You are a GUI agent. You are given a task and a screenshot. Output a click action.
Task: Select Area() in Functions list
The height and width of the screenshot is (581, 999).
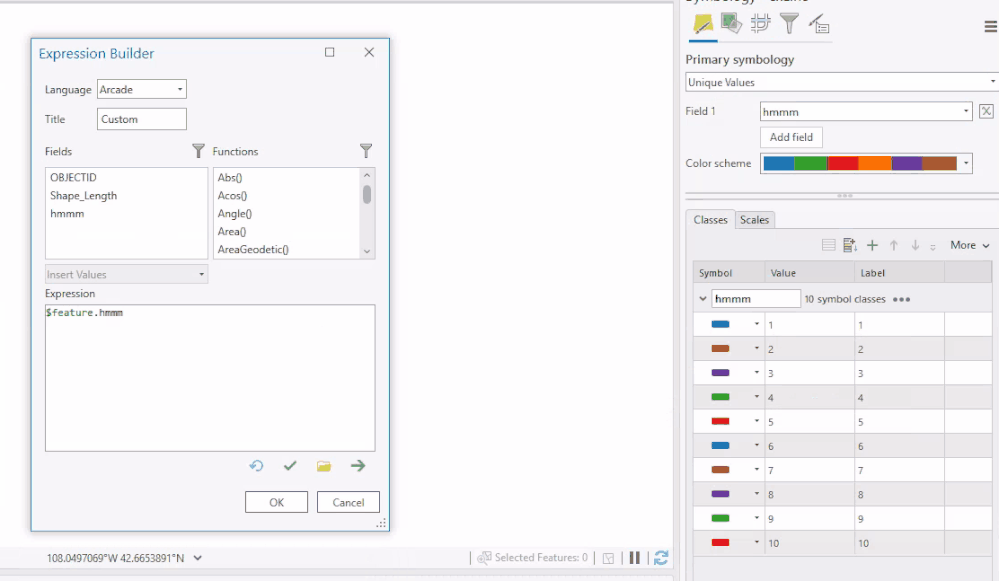point(232,231)
